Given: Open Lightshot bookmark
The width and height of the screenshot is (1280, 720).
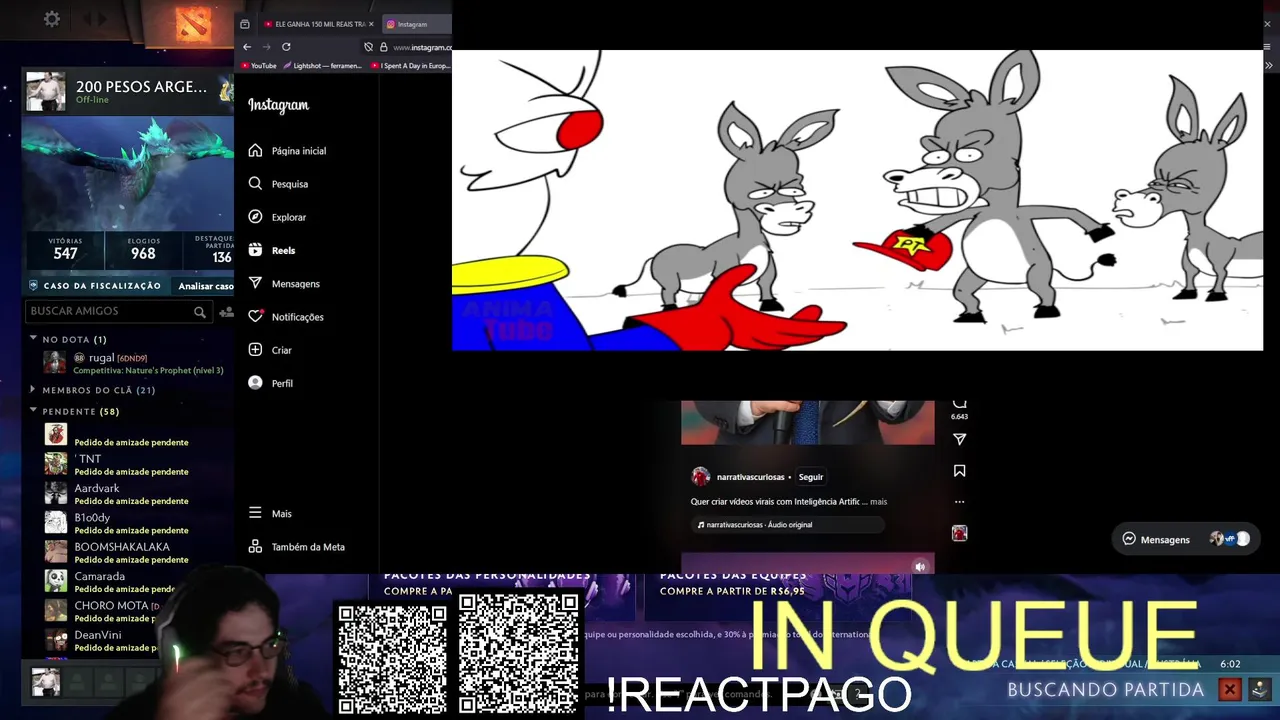Looking at the screenshot, I should tap(321, 66).
